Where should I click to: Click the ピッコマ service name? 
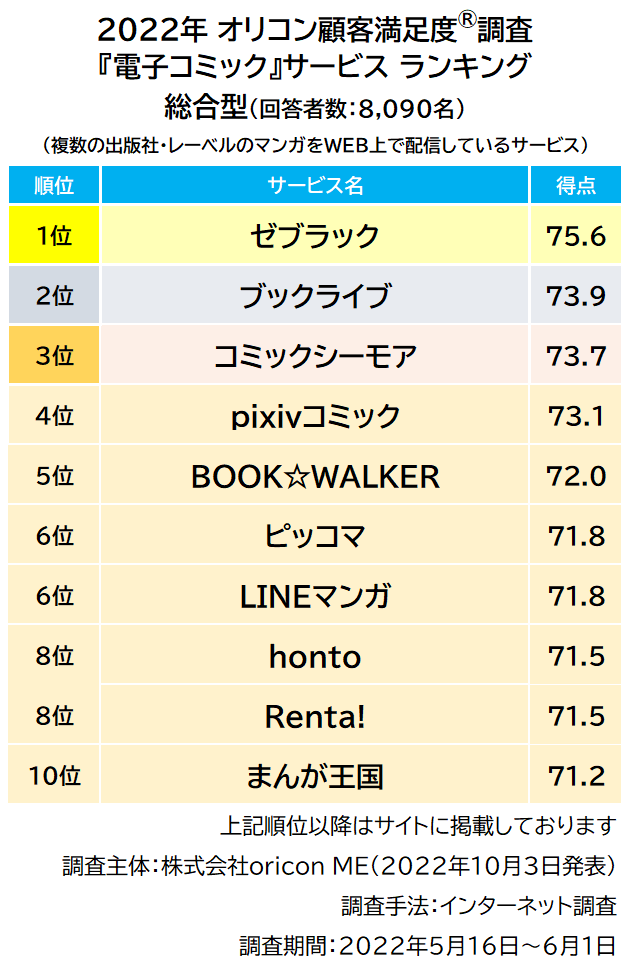pyautogui.click(x=315, y=536)
